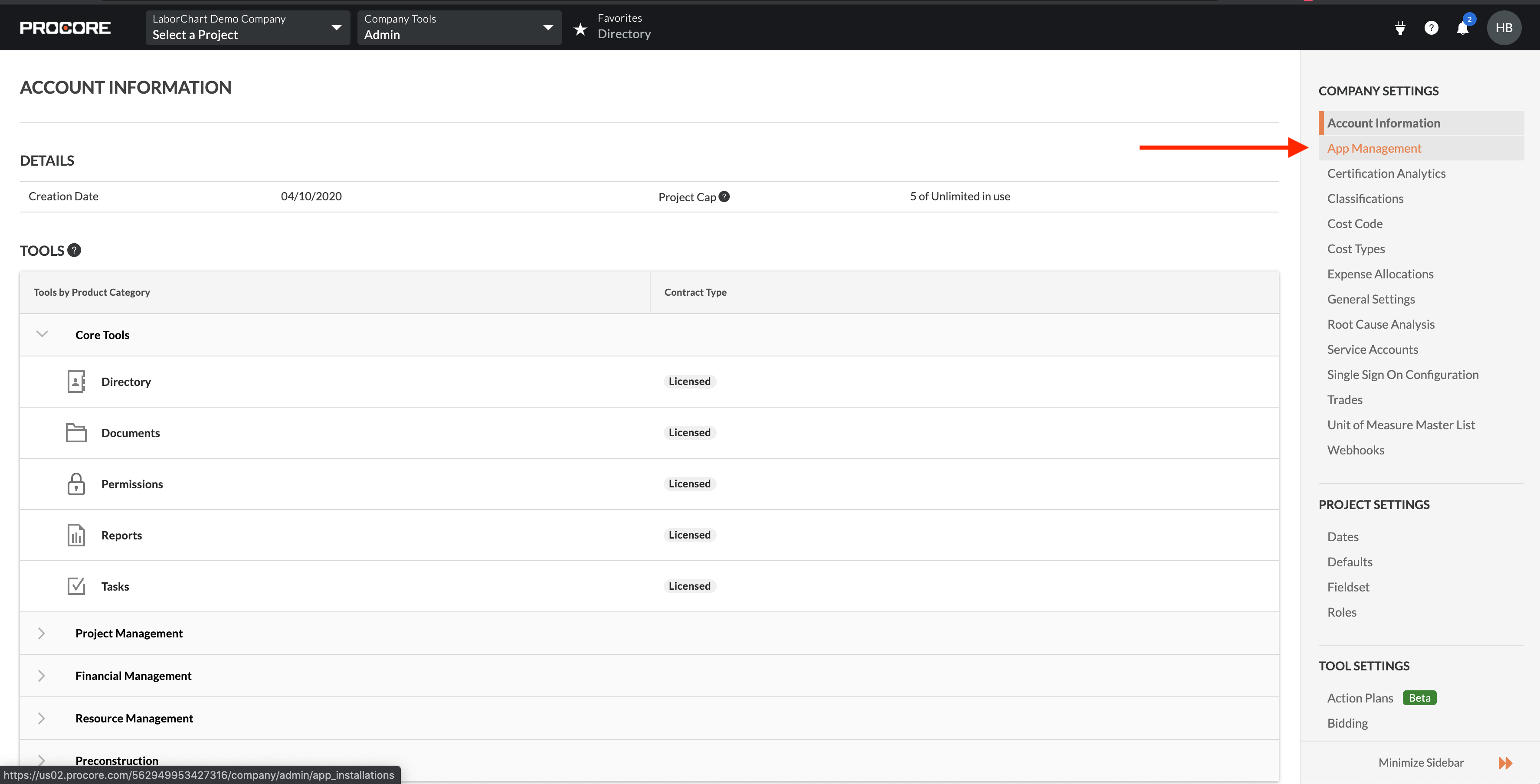Click the Project Cap info icon
This screenshot has height=784, width=1540.
pos(724,196)
